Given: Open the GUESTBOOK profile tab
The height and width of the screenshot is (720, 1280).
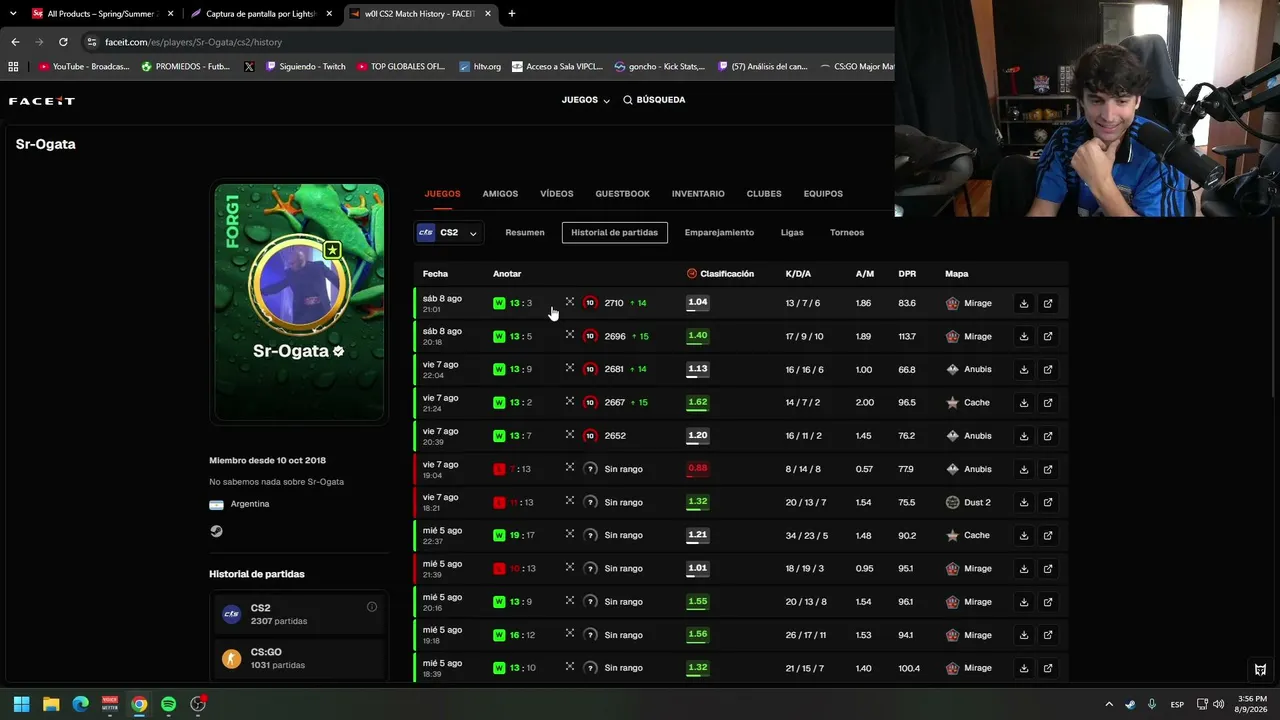Looking at the screenshot, I should tap(622, 194).
